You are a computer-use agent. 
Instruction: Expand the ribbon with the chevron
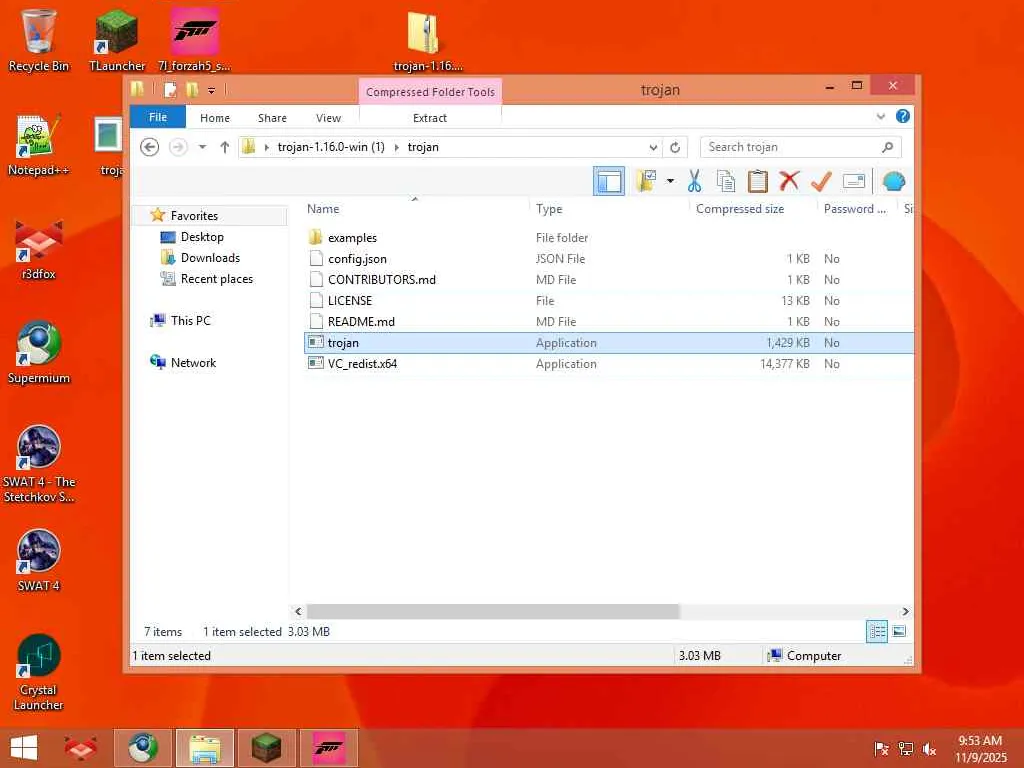[x=880, y=116]
